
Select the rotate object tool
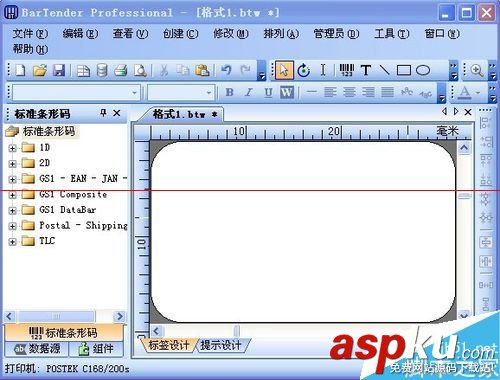click(x=303, y=70)
